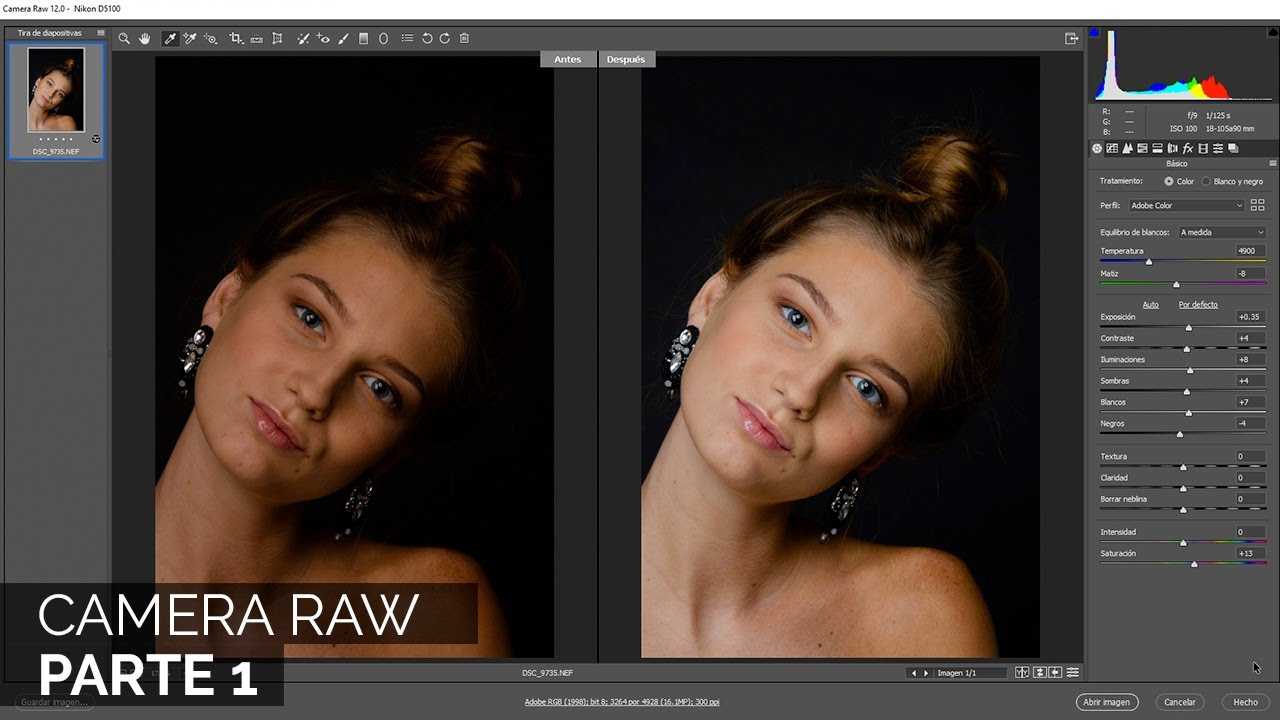
Task: Open the profile browser grid icon
Action: 1258,205
